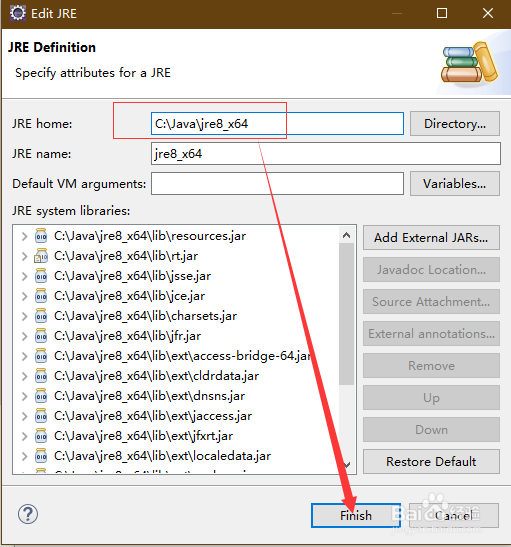Open help via question mark icon
The height and width of the screenshot is (547, 511).
coord(28,514)
